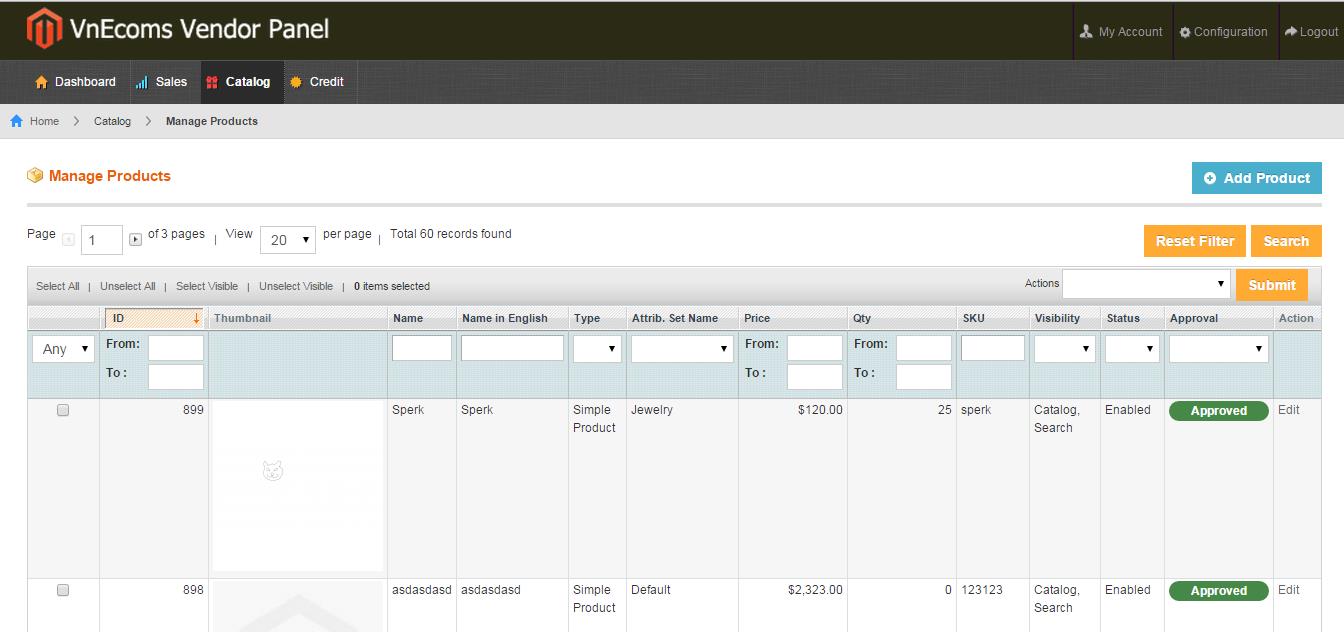The height and width of the screenshot is (632, 1344).
Task: Open the Credit menu
Action: pos(317,82)
